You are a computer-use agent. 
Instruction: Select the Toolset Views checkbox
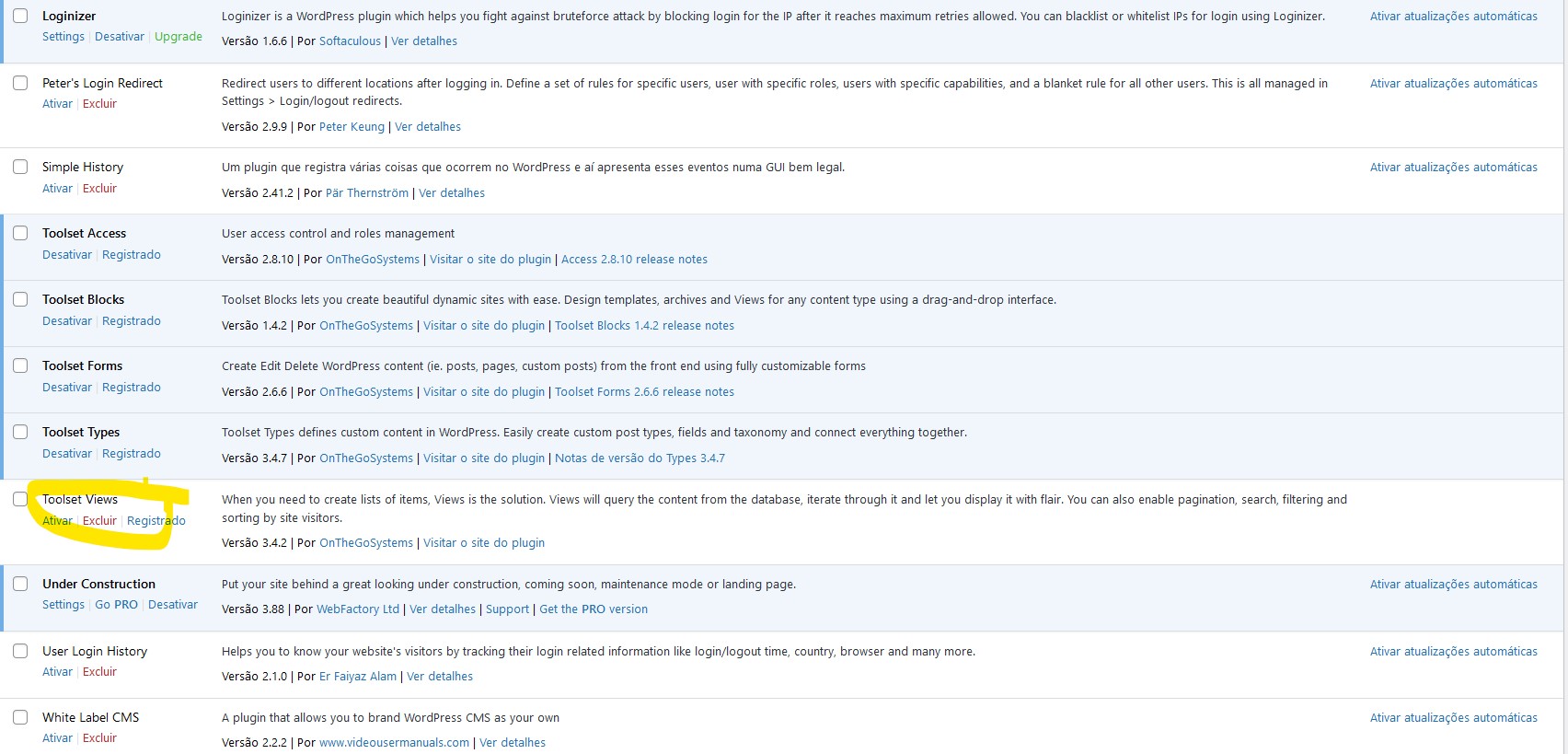click(x=20, y=499)
